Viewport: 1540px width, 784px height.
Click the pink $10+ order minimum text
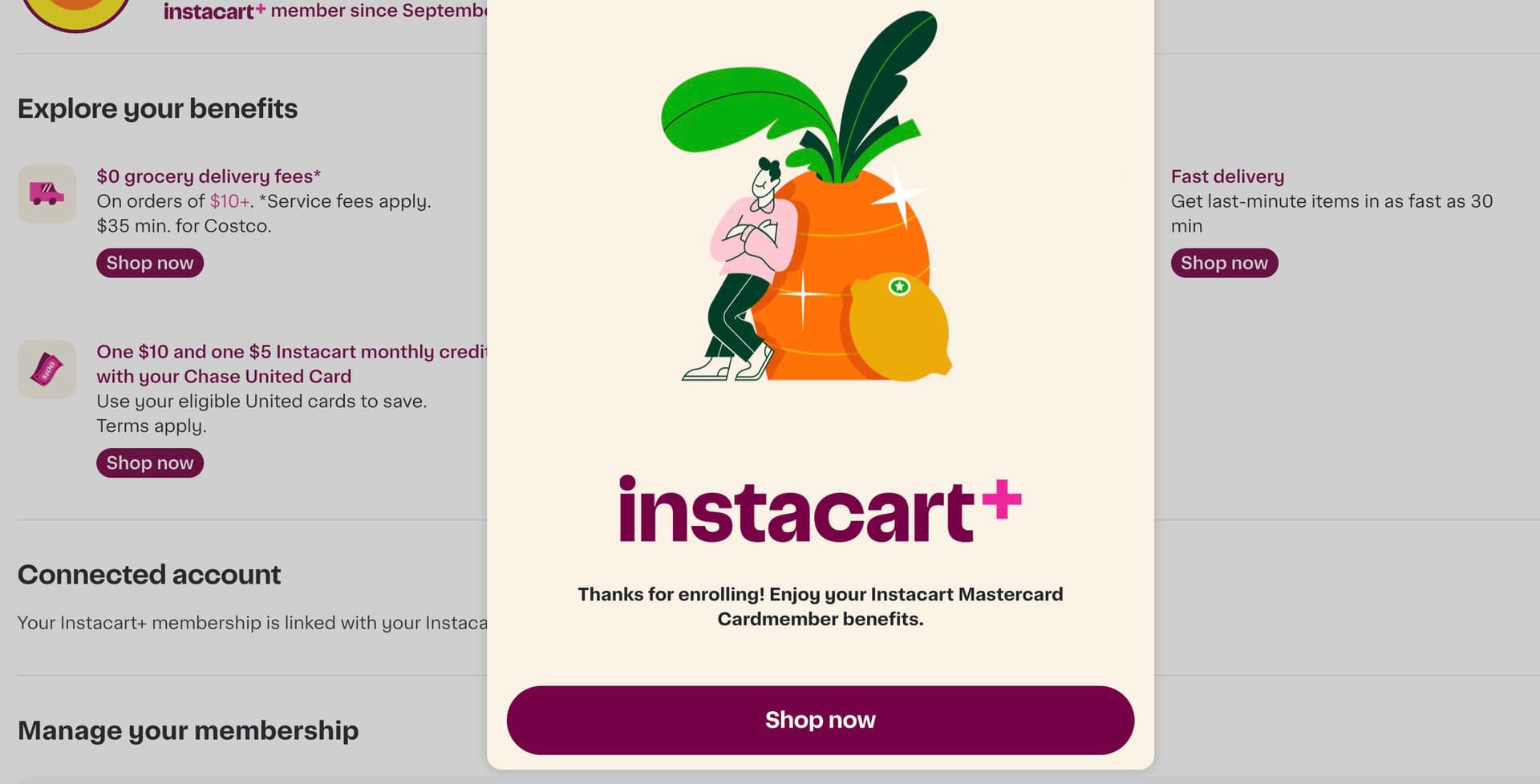(x=229, y=201)
